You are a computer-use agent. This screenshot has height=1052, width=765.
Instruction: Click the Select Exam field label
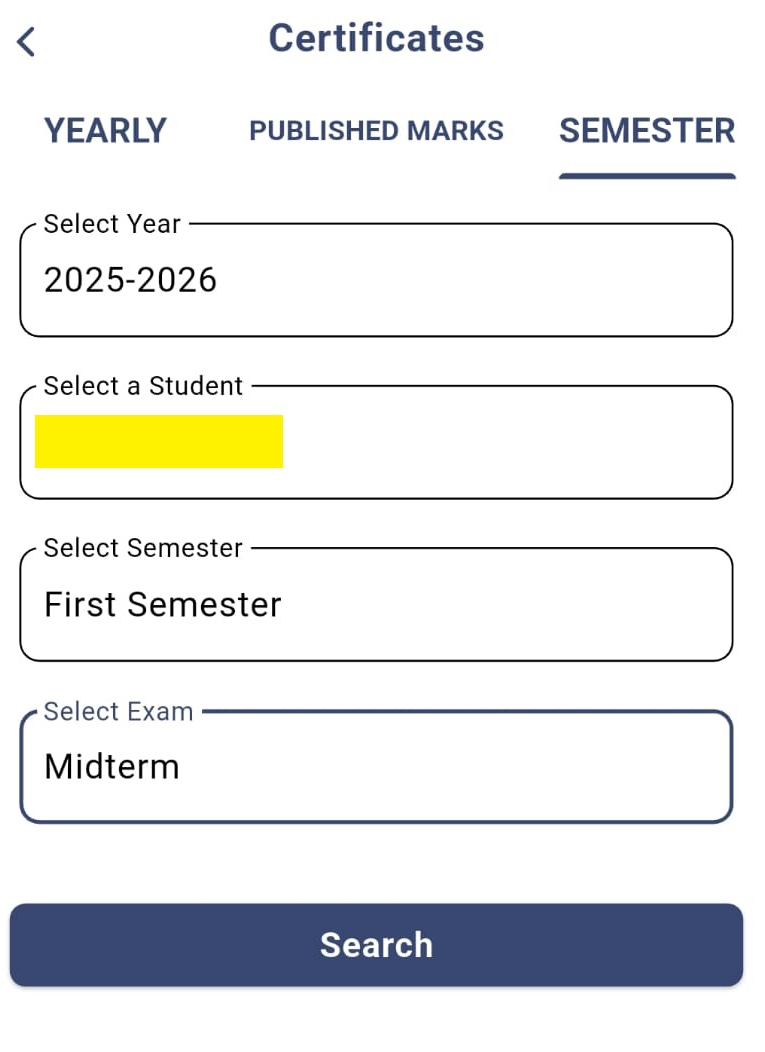tap(118, 711)
